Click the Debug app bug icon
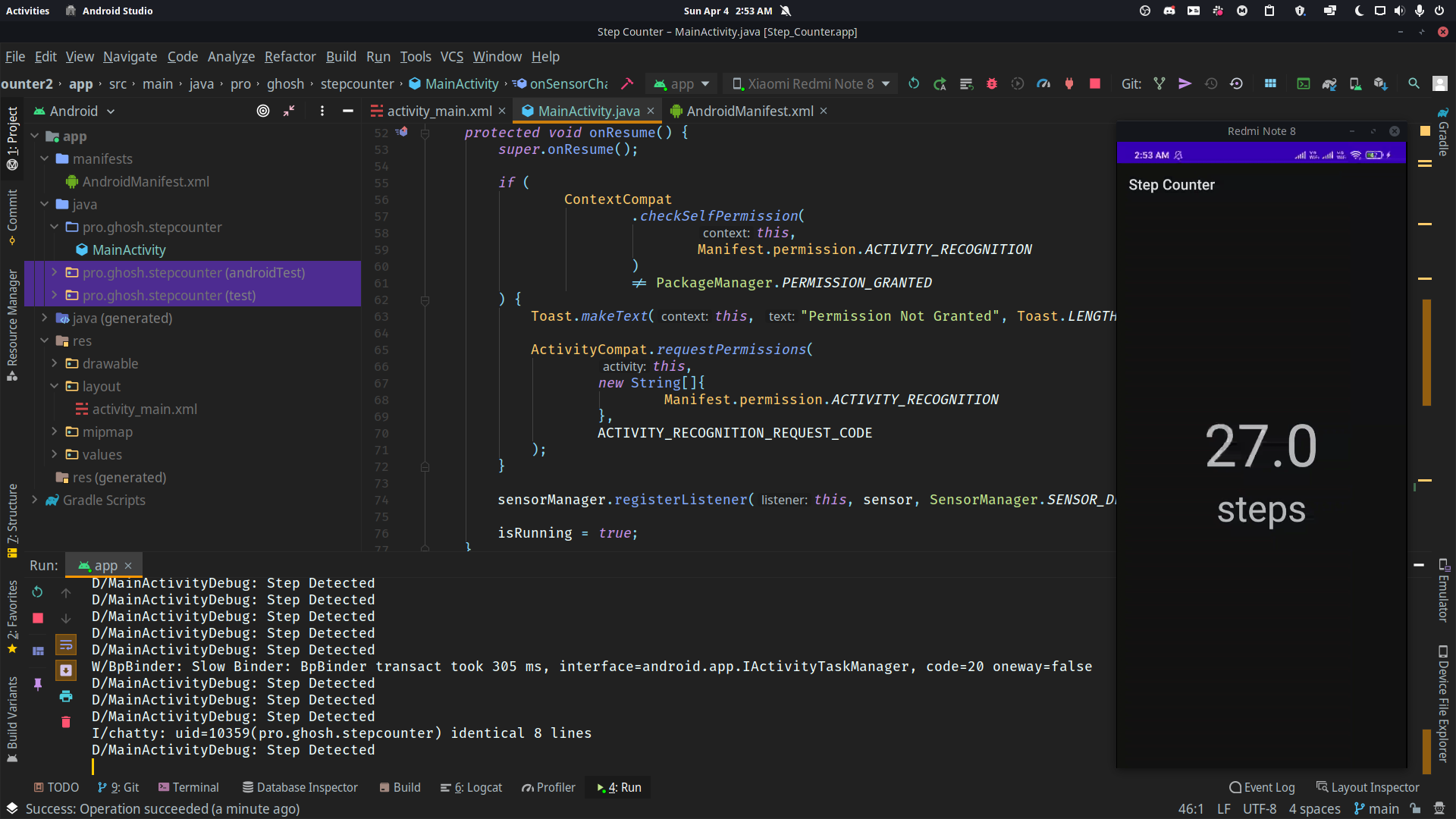The image size is (1456, 819). (991, 83)
